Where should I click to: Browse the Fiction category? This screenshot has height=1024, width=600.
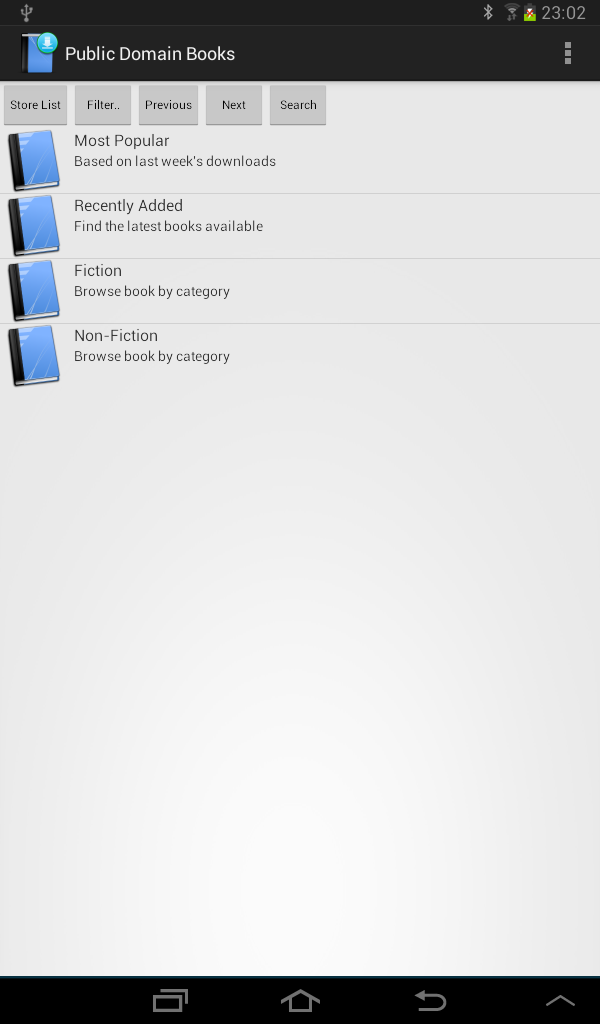(x=300, y=291)
